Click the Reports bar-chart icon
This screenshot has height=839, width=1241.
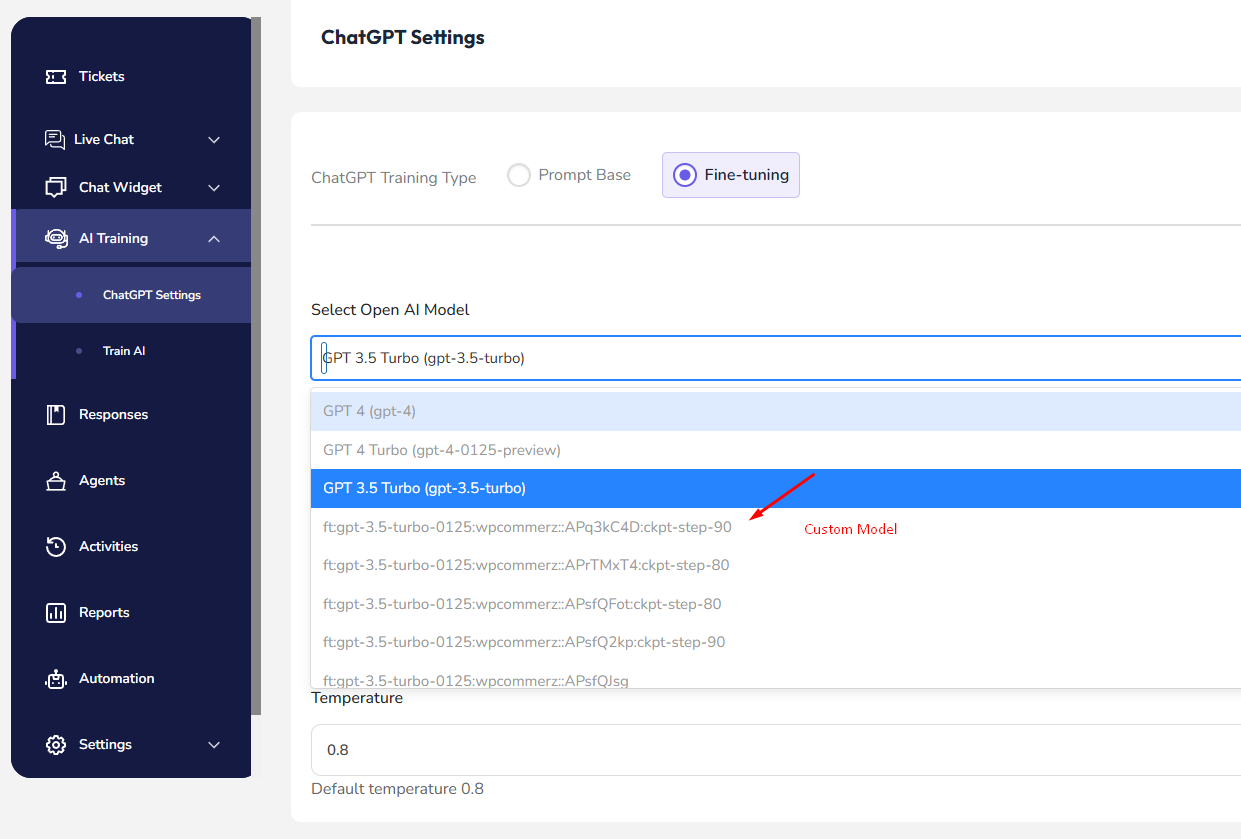[56, 613]
